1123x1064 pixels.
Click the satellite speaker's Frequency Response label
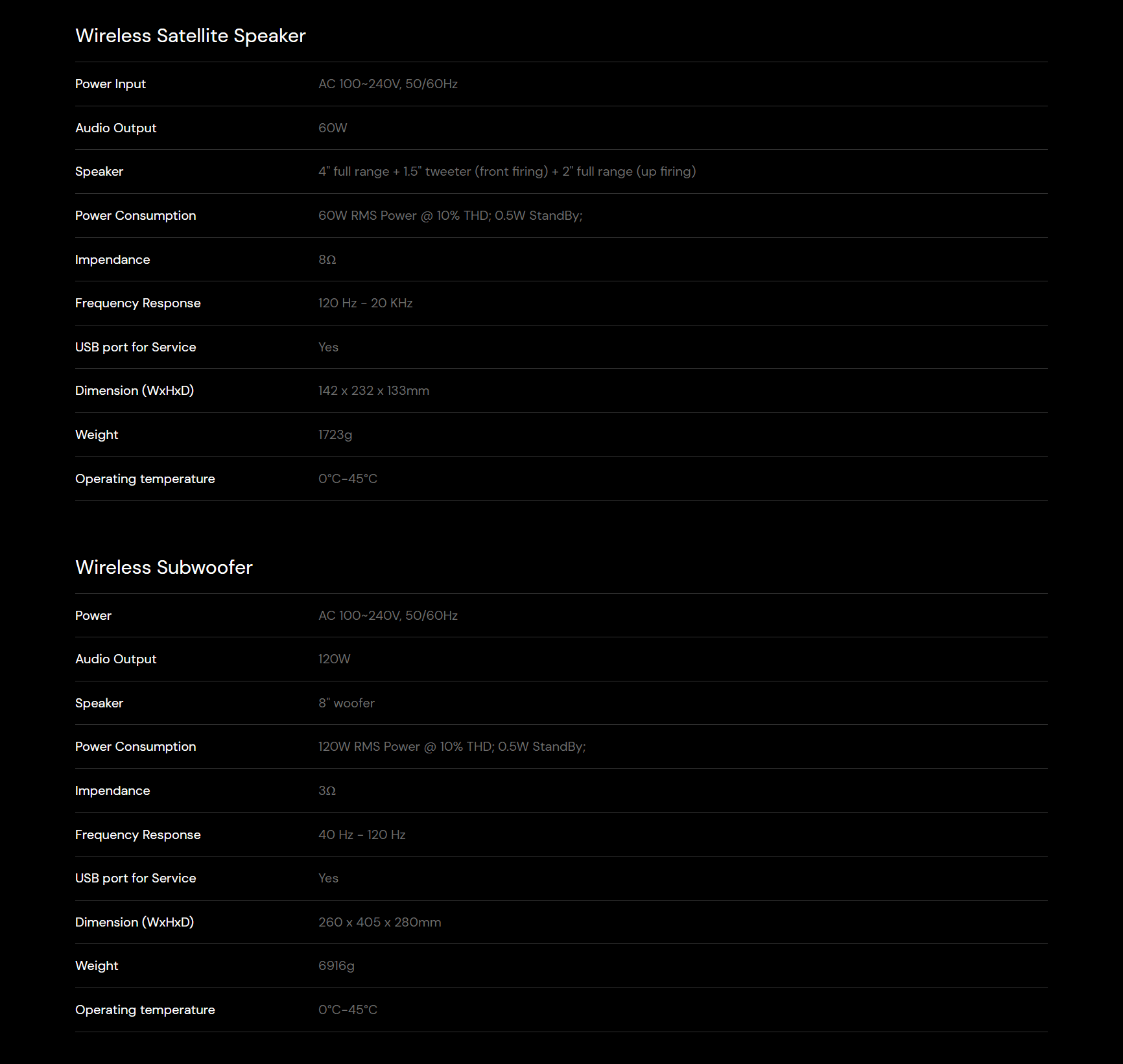[x=137, y=303]
